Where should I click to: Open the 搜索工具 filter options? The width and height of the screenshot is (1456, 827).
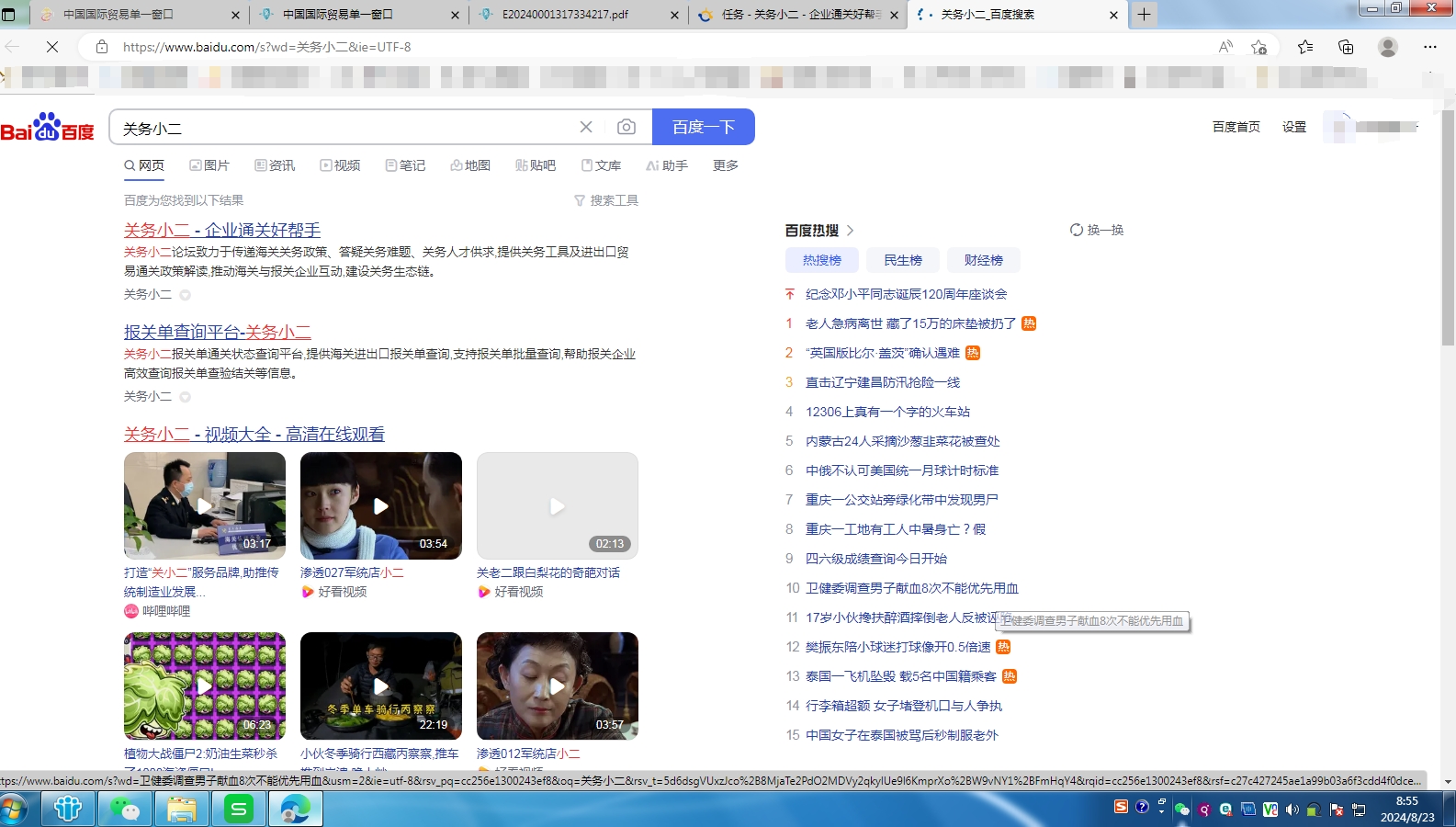[x=606, y=200]
